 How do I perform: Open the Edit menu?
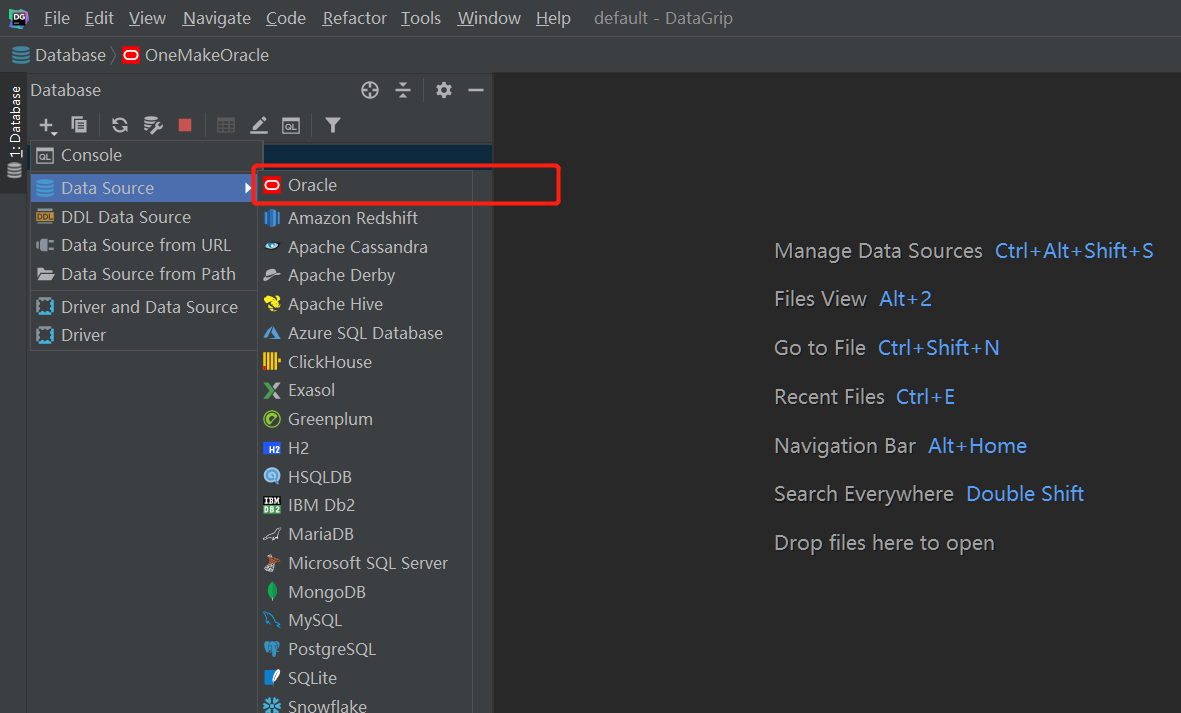pos(99,18)
